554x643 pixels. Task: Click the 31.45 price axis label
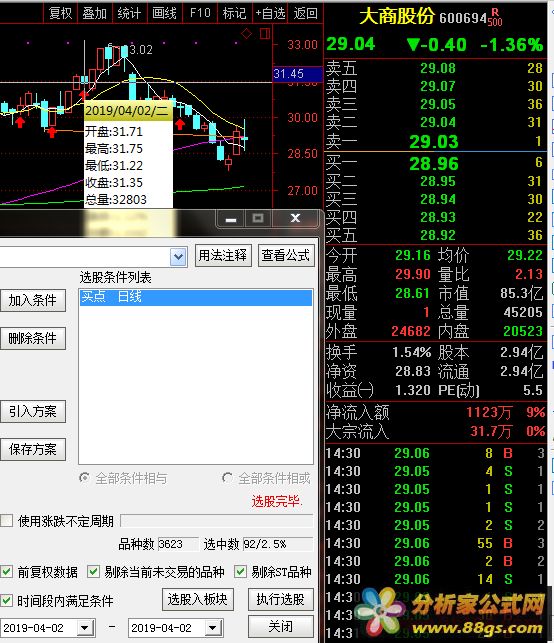[x=297, y=74]
